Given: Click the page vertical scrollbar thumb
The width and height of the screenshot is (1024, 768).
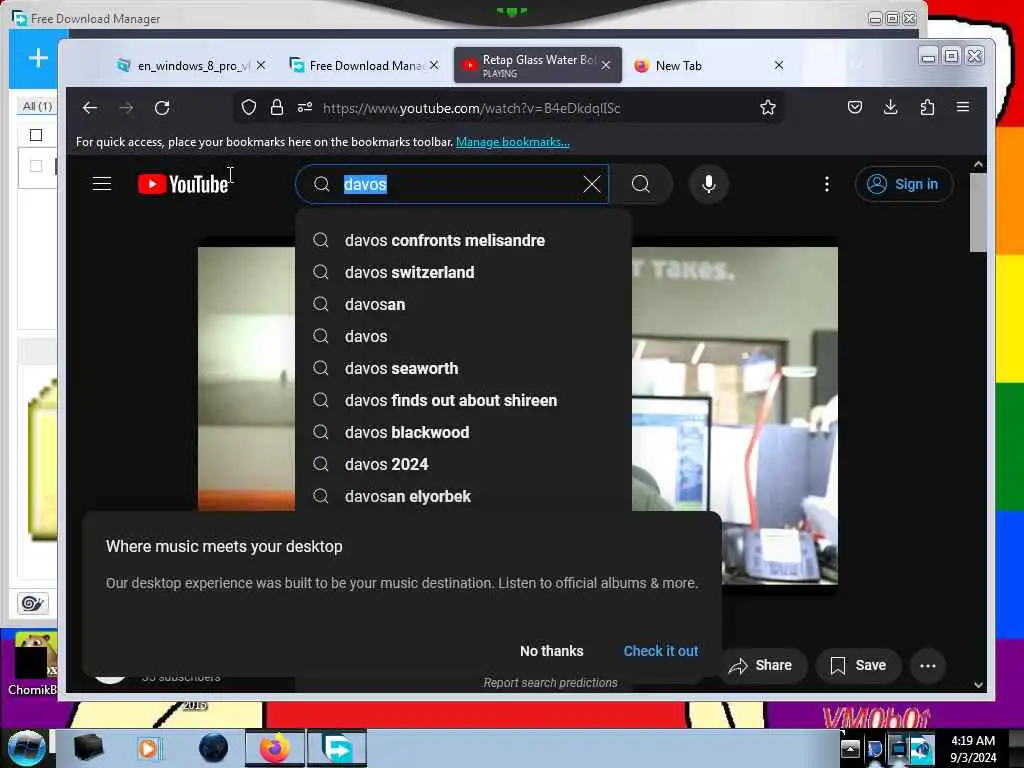Looking at the screenshot, I should 978,212.
